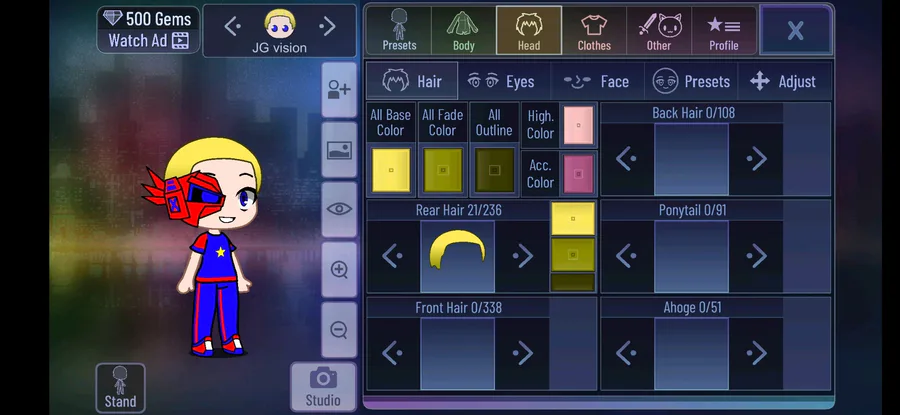Next Front Hair style arrow
Viewport: 900px width, 415px height.
pyautogui.click(x=522, y=353)
